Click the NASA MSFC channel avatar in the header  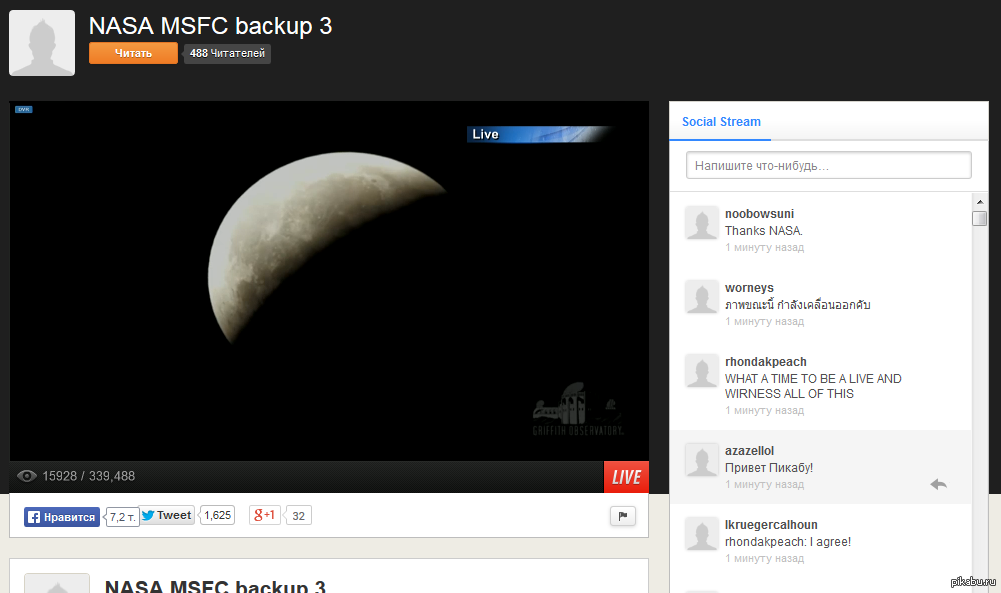(42, 43)
